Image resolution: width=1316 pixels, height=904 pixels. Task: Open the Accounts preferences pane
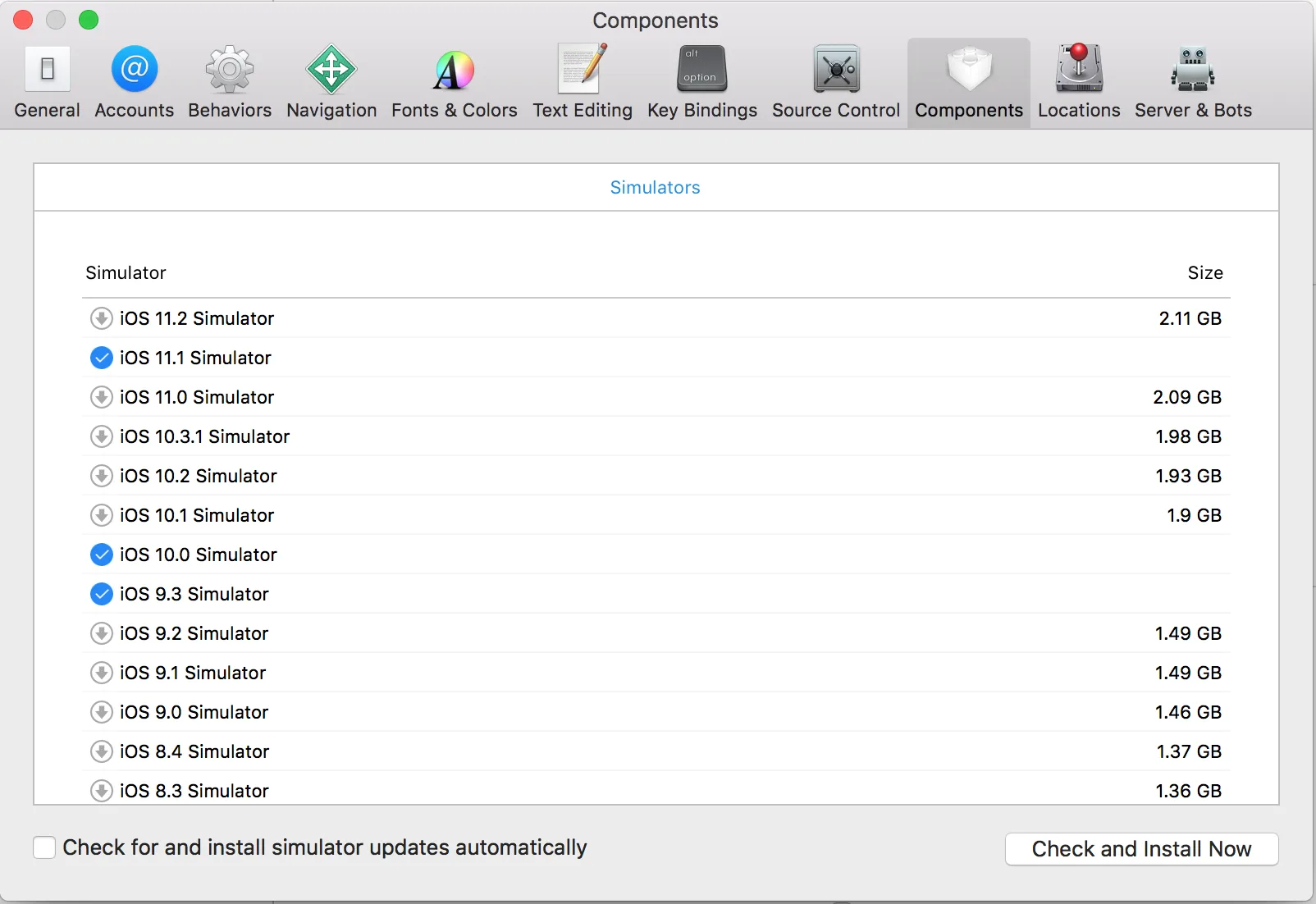[x=135, y=83]
